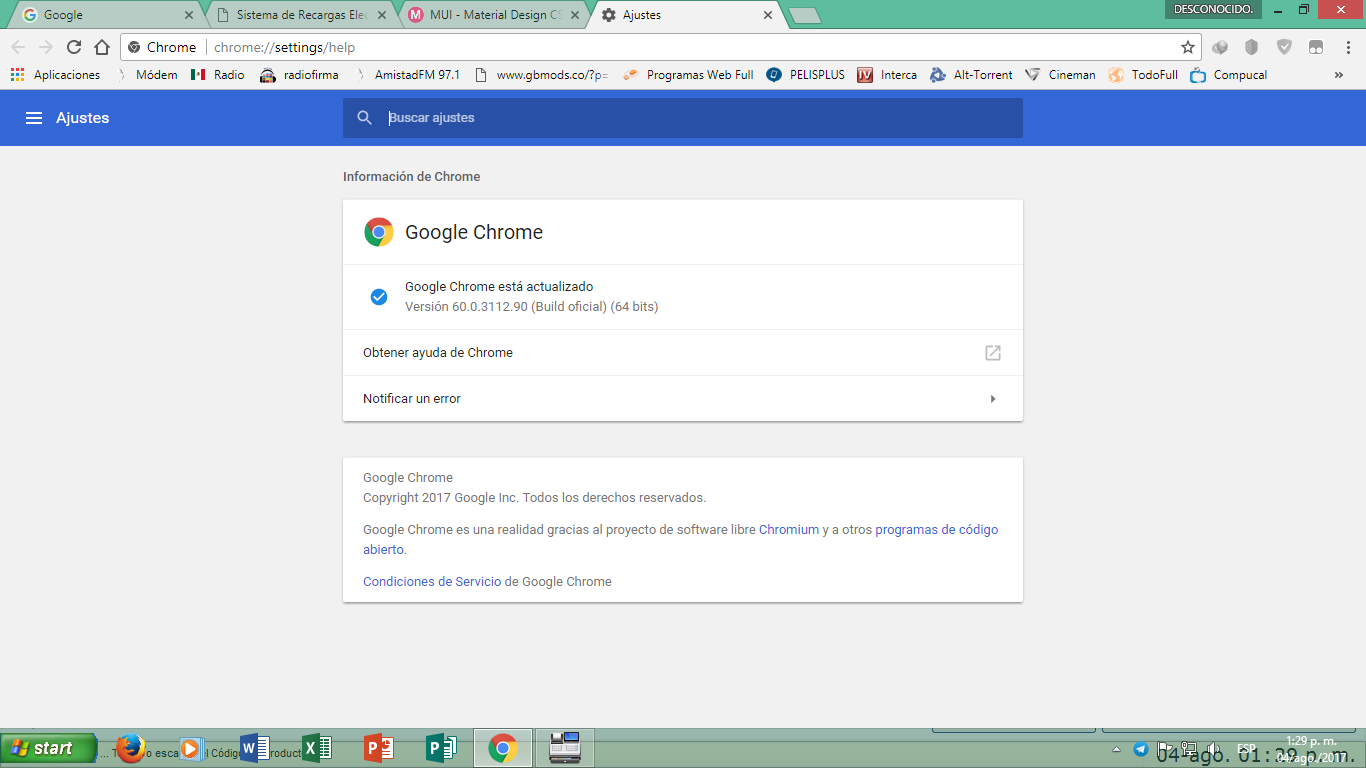The width and height of the screenshot is (1366, 768).
Task: Open the Módem bookmark
Action: click(x=147, y=75)
